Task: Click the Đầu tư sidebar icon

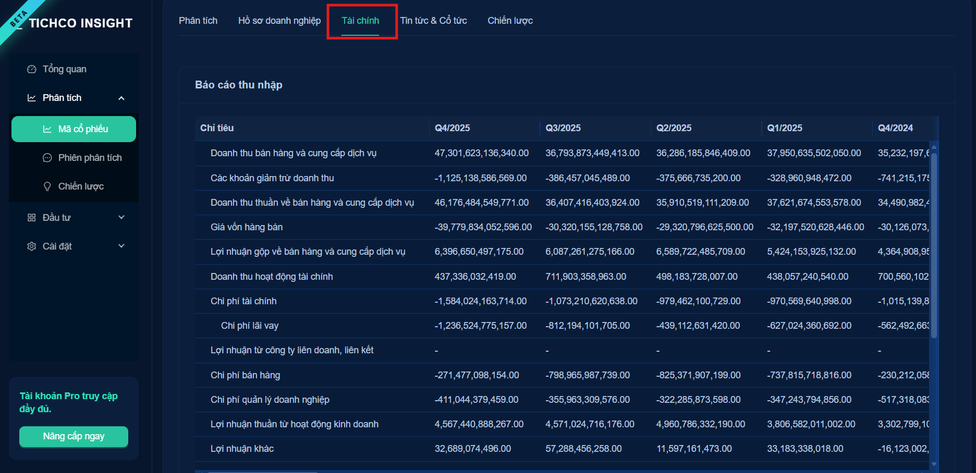Action: tap(32, 217)
